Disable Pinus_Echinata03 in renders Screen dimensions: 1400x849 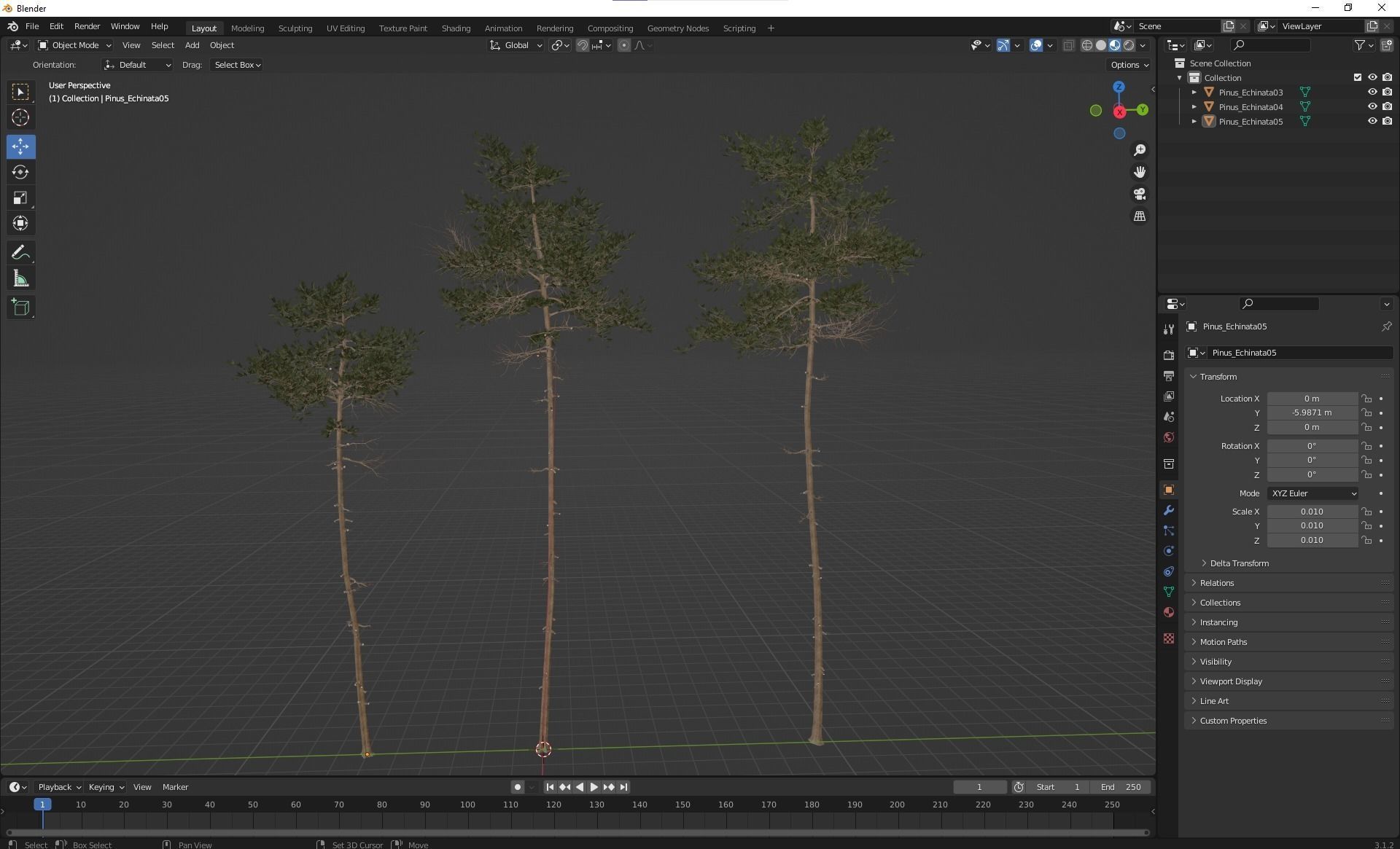pyautogui.click(x=1387, y=92)
